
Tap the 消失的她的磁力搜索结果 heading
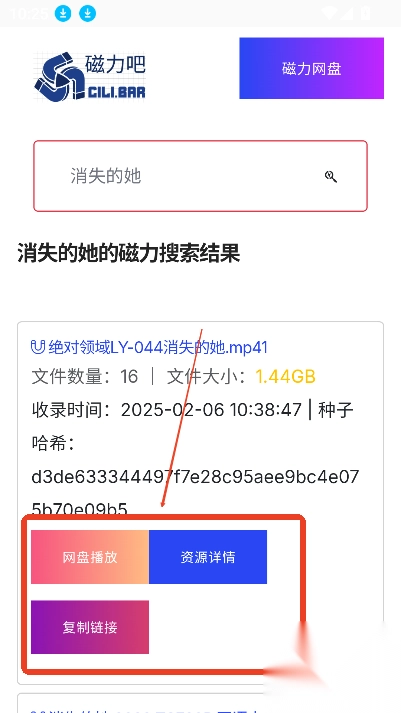(x=129, y=253)
